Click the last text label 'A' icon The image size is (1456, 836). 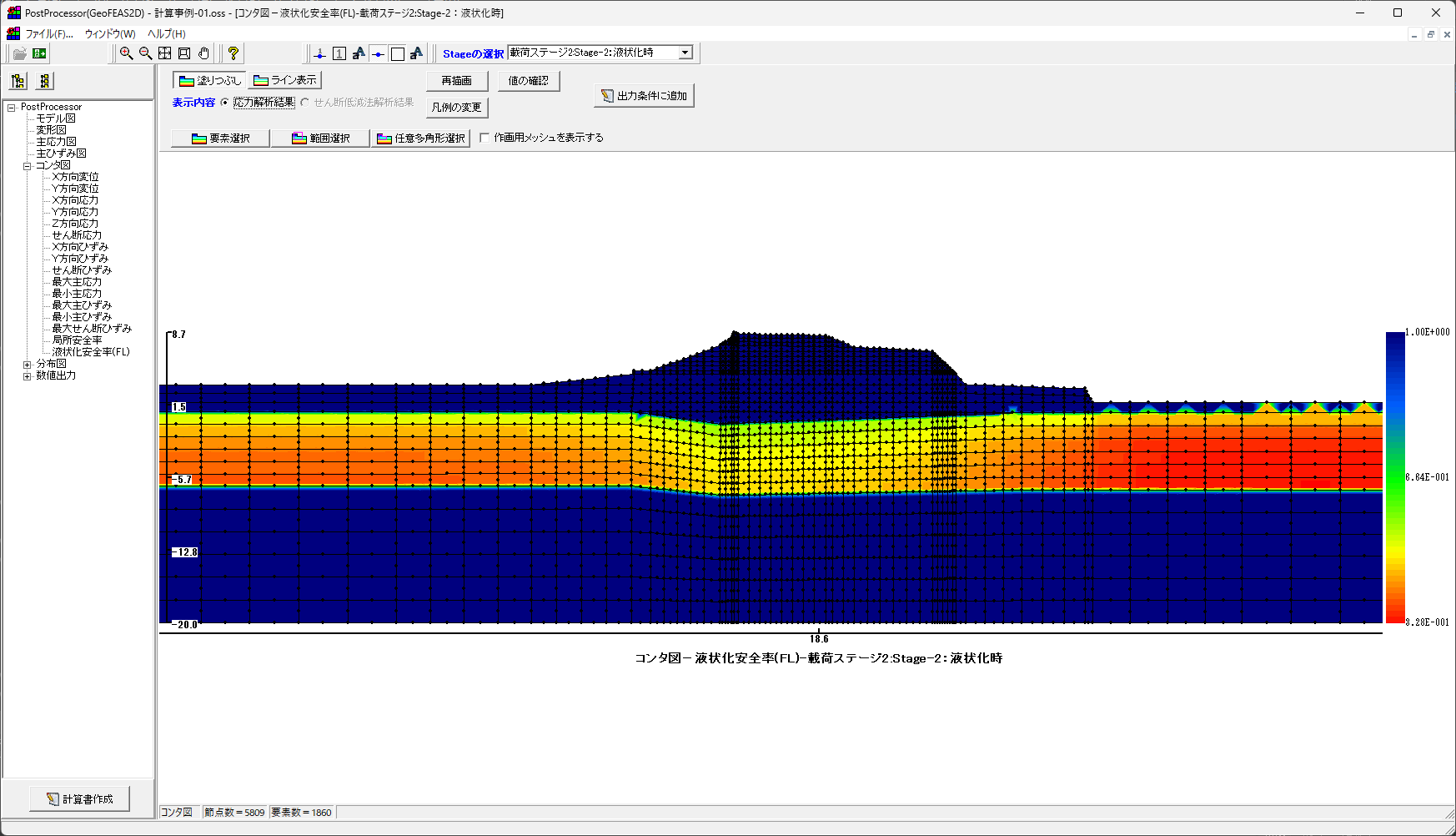click(416, 53)
